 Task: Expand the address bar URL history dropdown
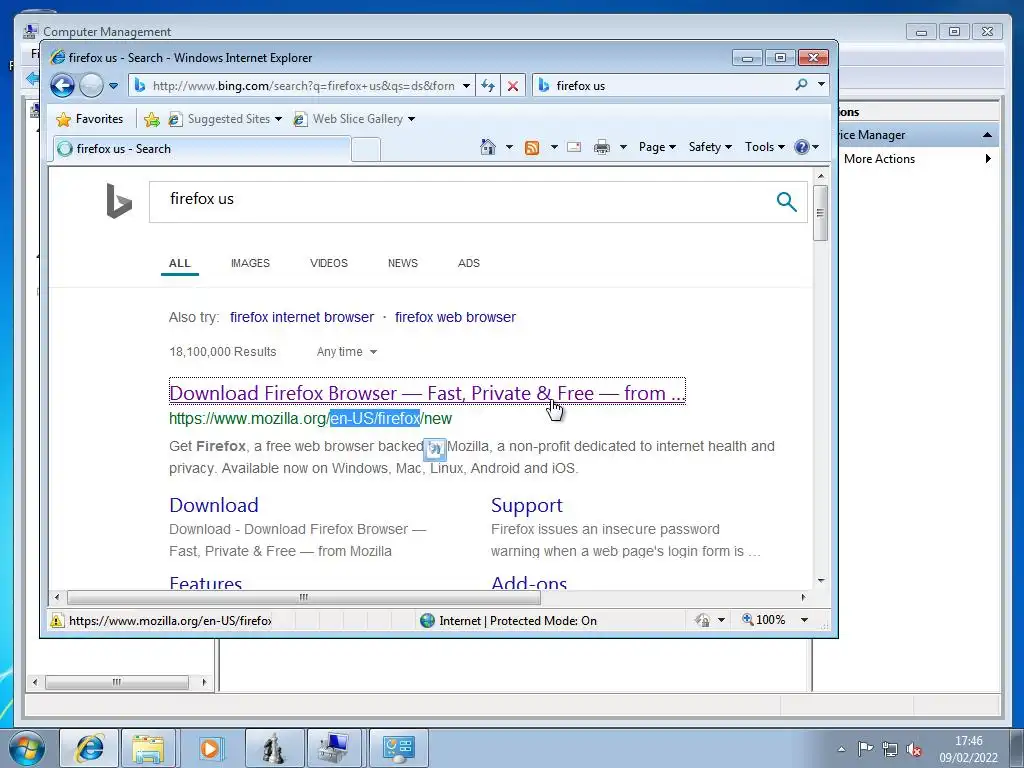pos(466,86)
